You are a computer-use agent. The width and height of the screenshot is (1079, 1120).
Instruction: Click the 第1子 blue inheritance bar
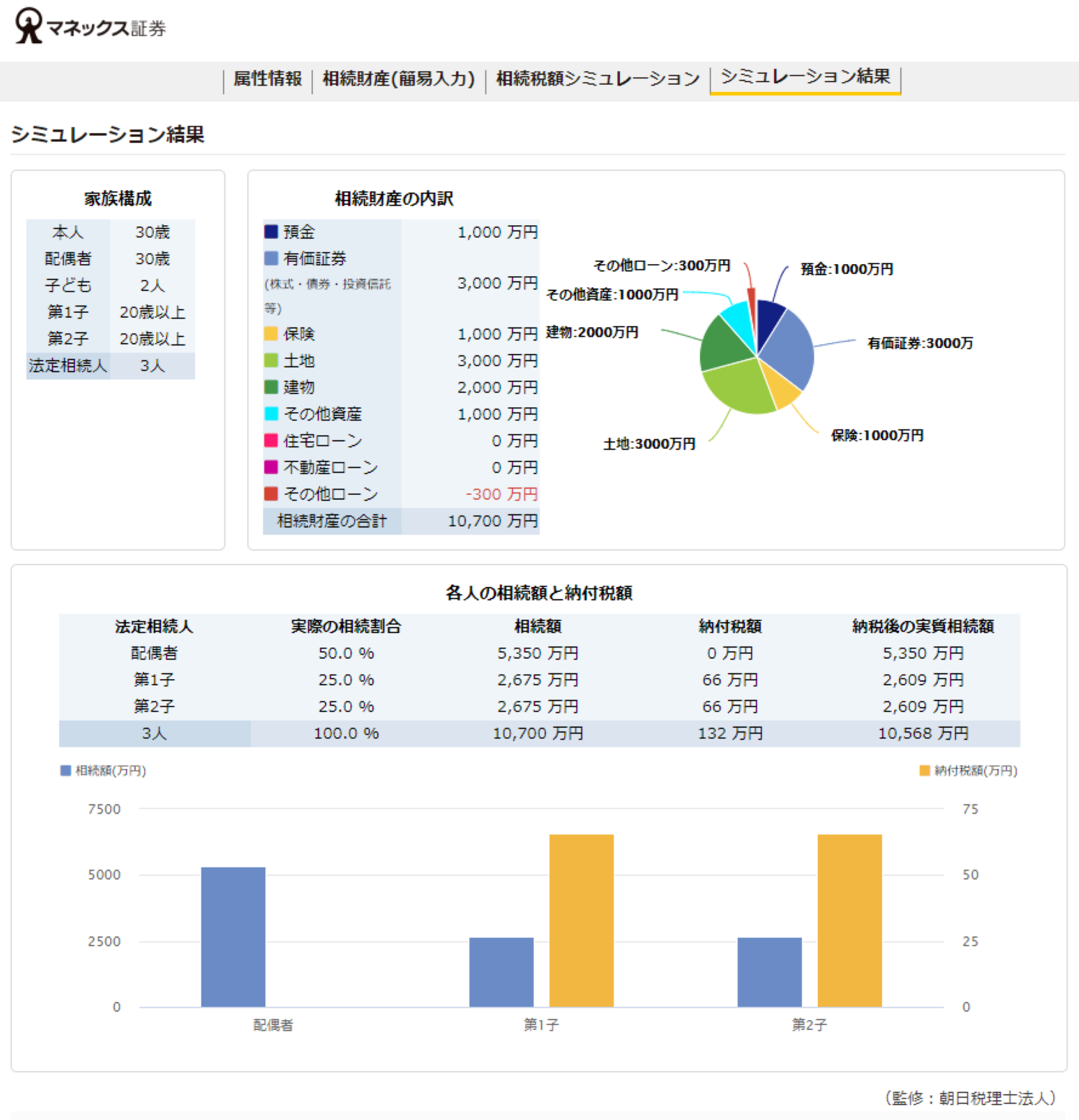coord(501,972)
